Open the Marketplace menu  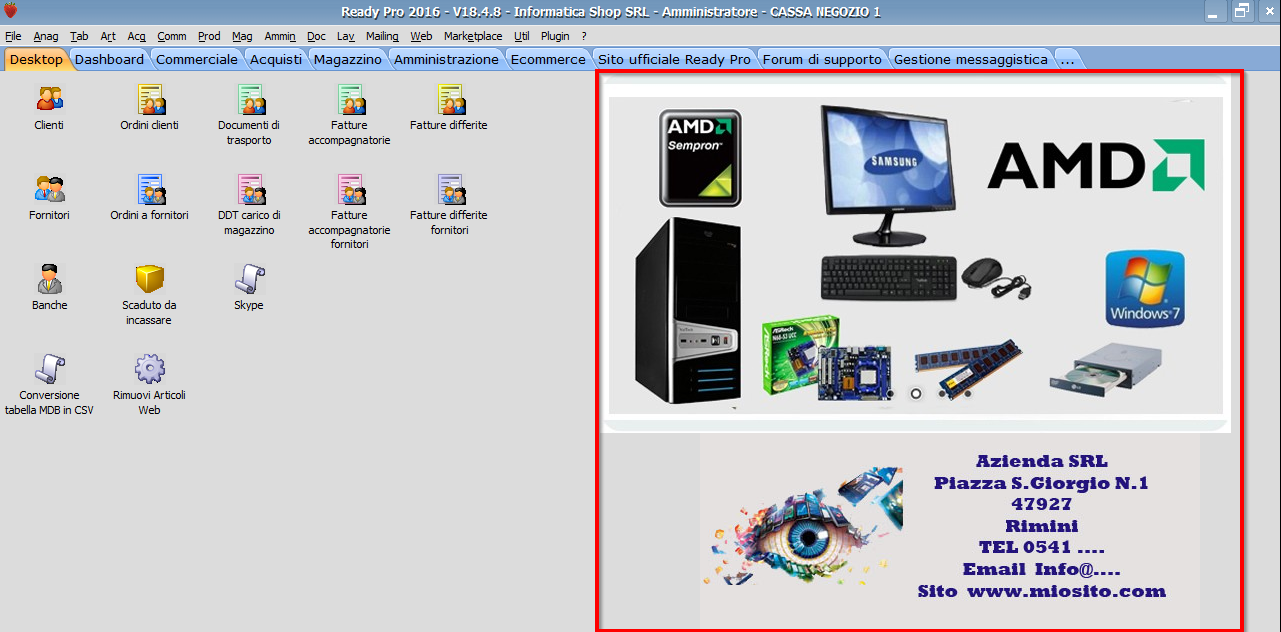pyautogui.click(x=473, y=36)
